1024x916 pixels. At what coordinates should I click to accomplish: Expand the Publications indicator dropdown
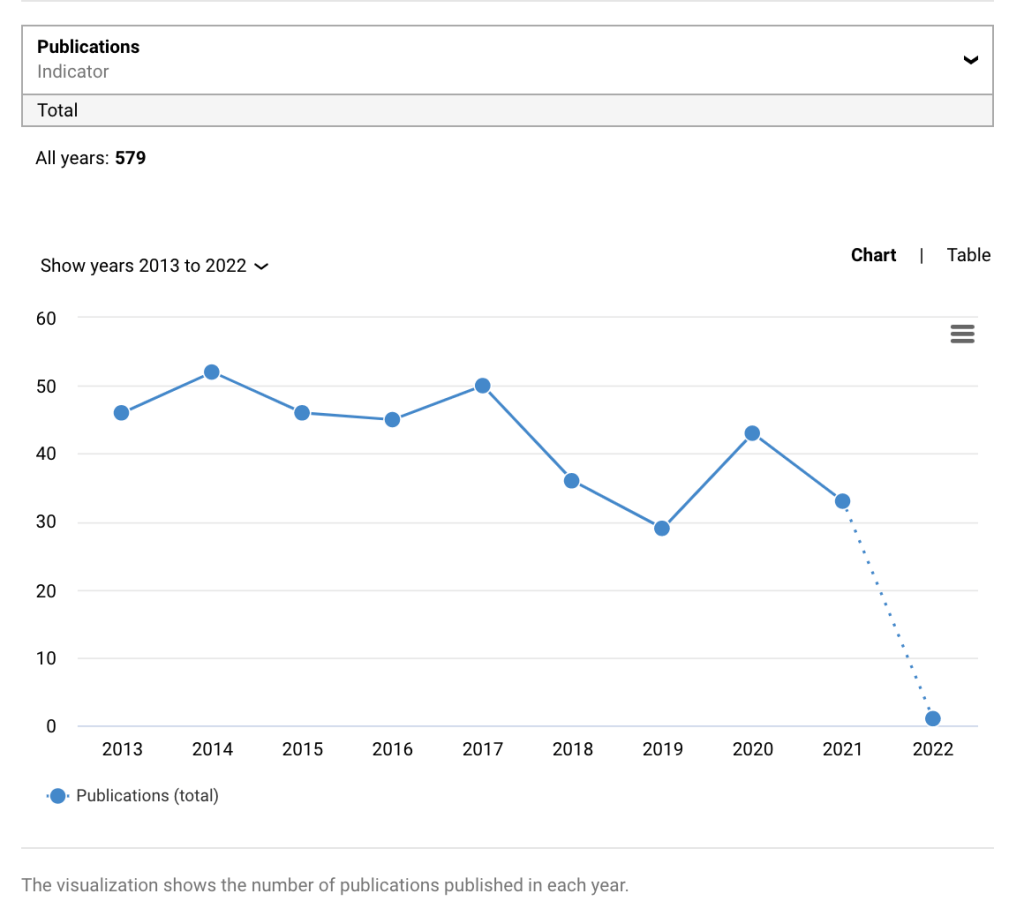[507, 59]
